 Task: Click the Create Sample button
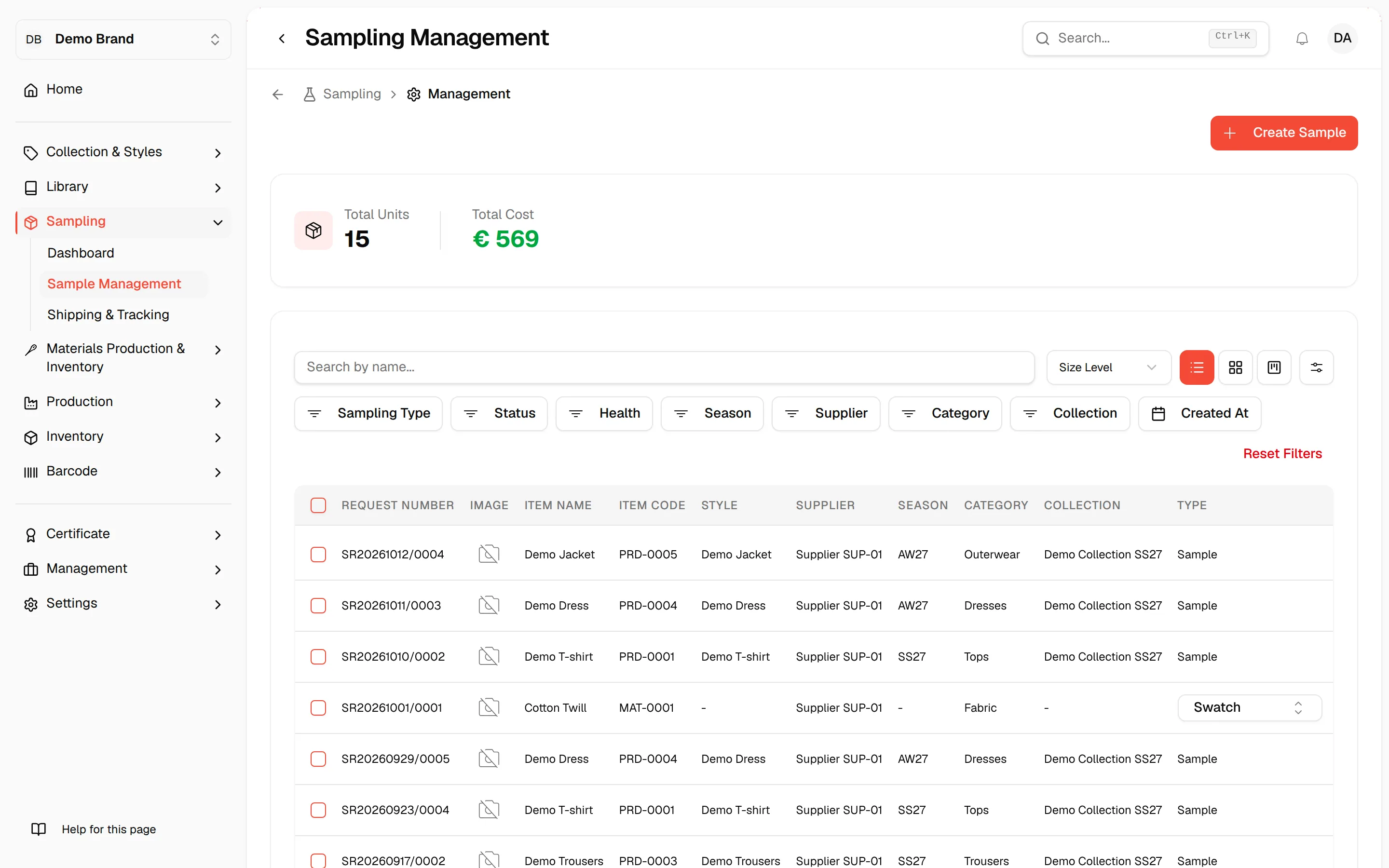point(1283,133)
